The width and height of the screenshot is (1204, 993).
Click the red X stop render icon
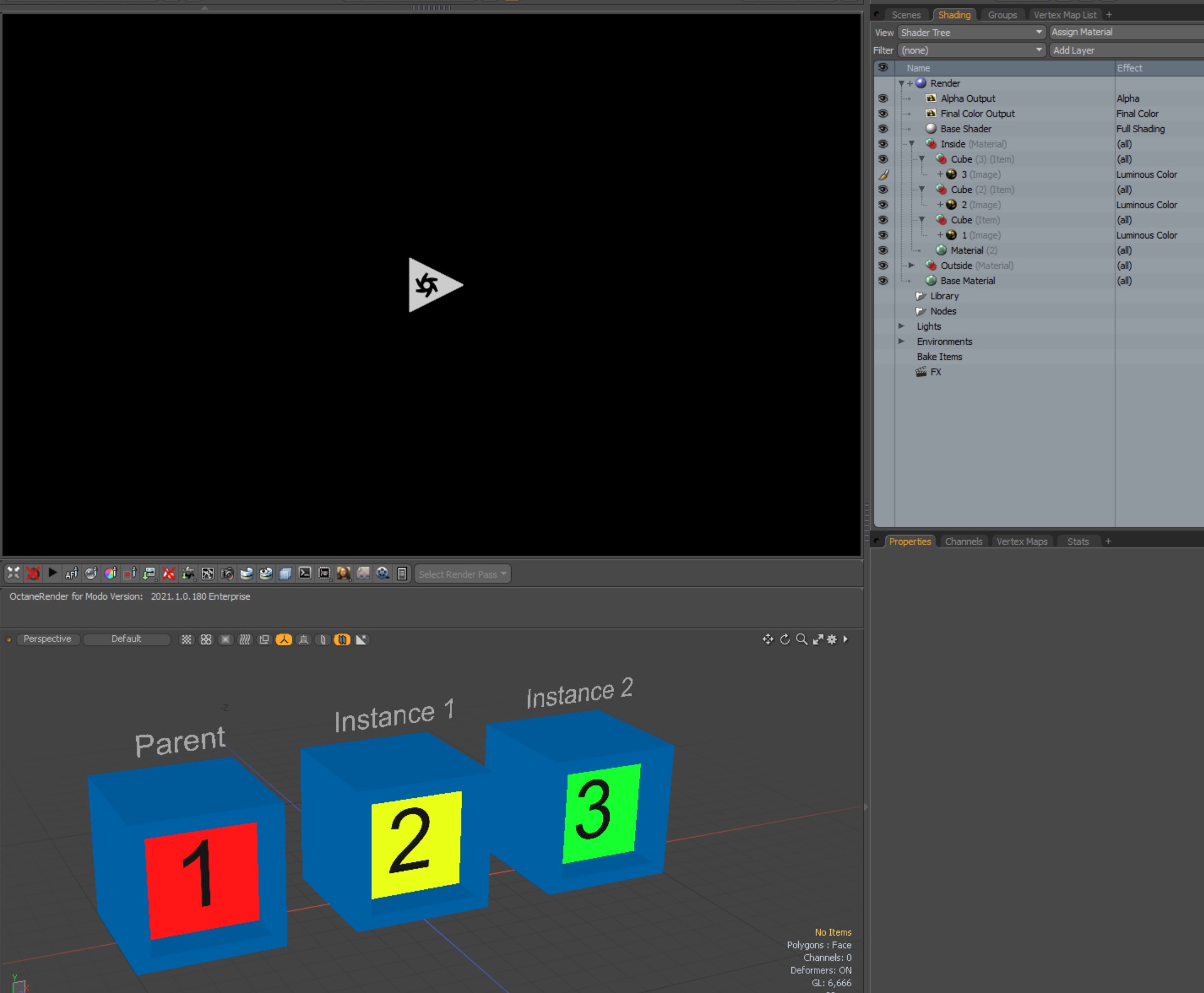33,573
